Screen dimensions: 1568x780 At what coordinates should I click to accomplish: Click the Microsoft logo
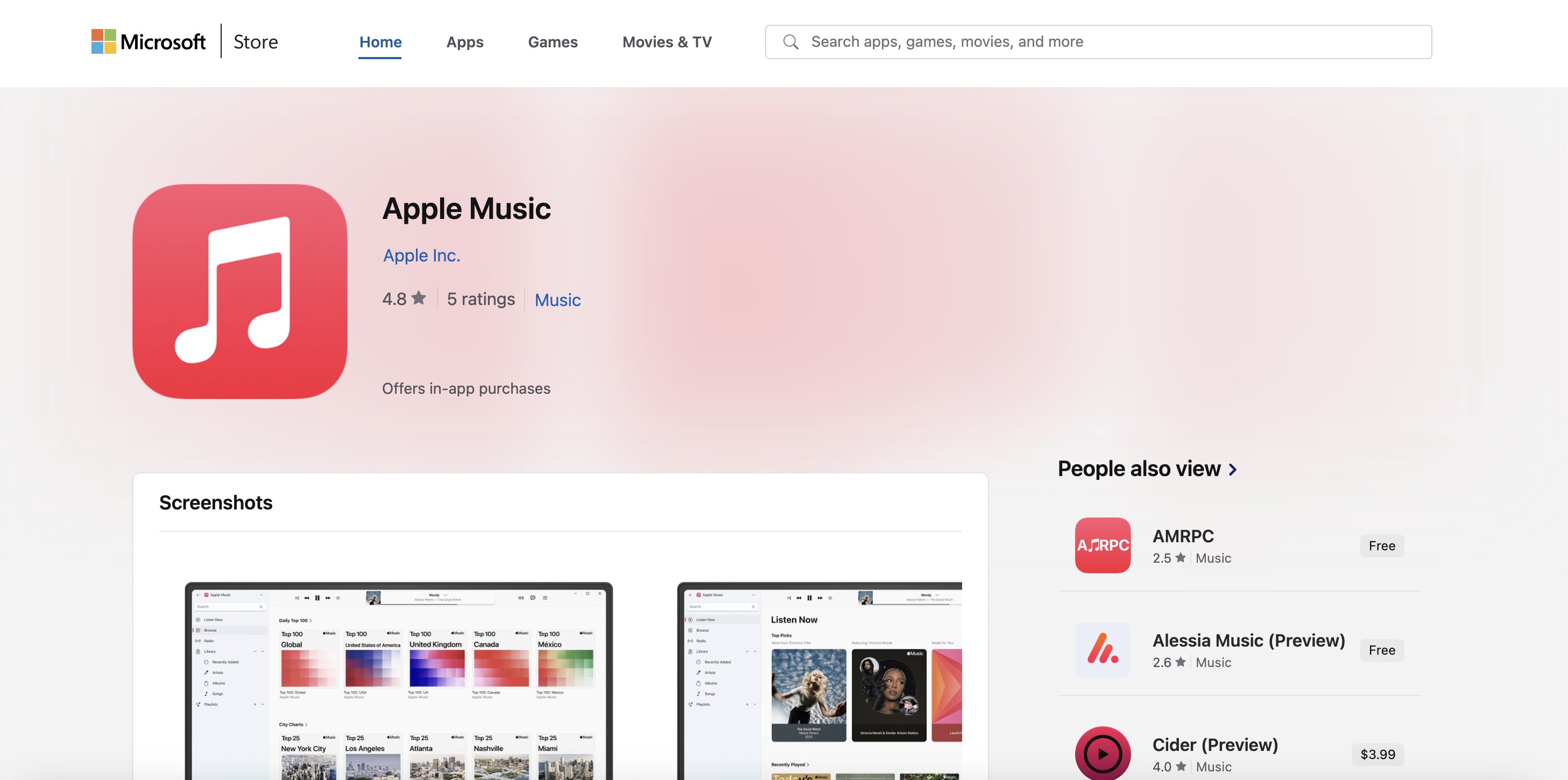[x=149, y=41]
